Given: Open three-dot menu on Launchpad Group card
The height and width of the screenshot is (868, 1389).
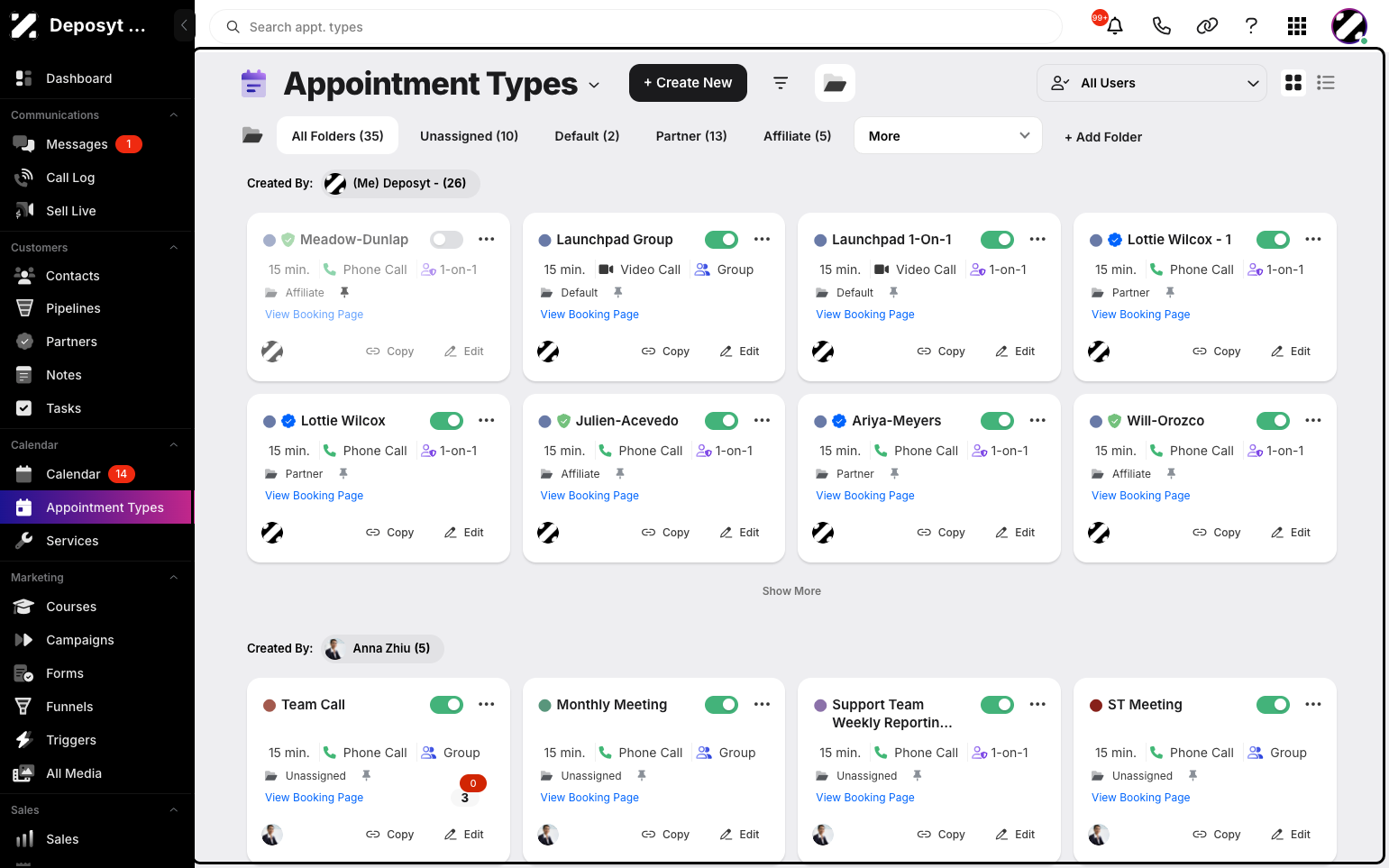Looking at the screenshot, I should pos(762,240).
